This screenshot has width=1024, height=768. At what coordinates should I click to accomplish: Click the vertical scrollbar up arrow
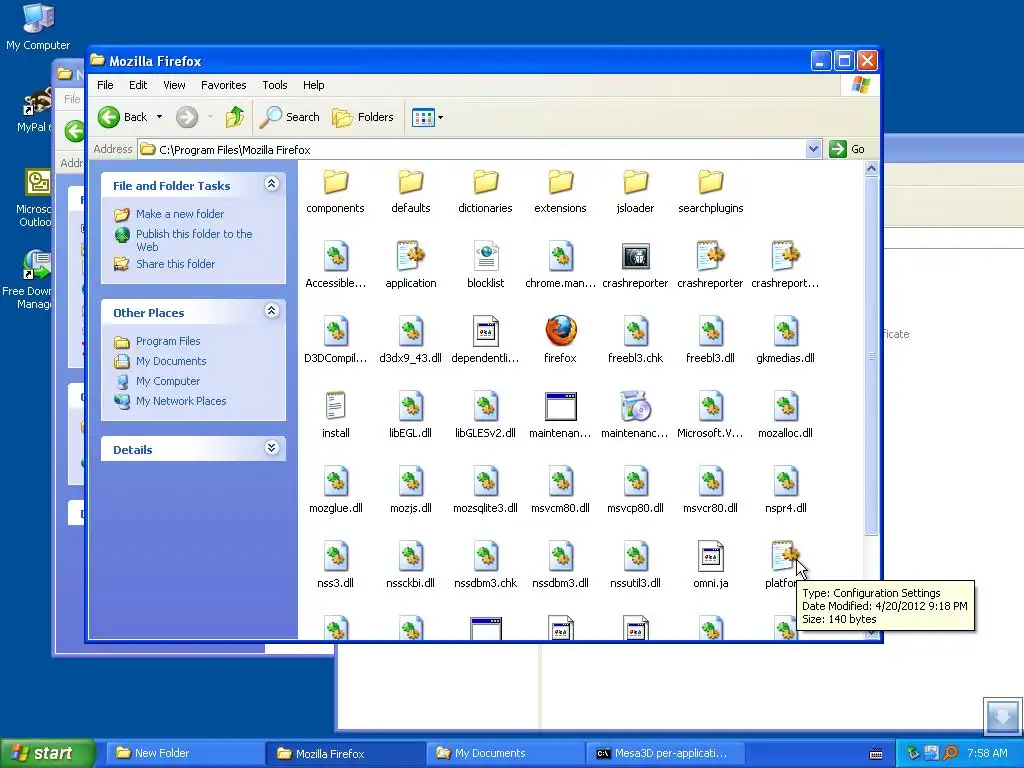tap(871, 168)
